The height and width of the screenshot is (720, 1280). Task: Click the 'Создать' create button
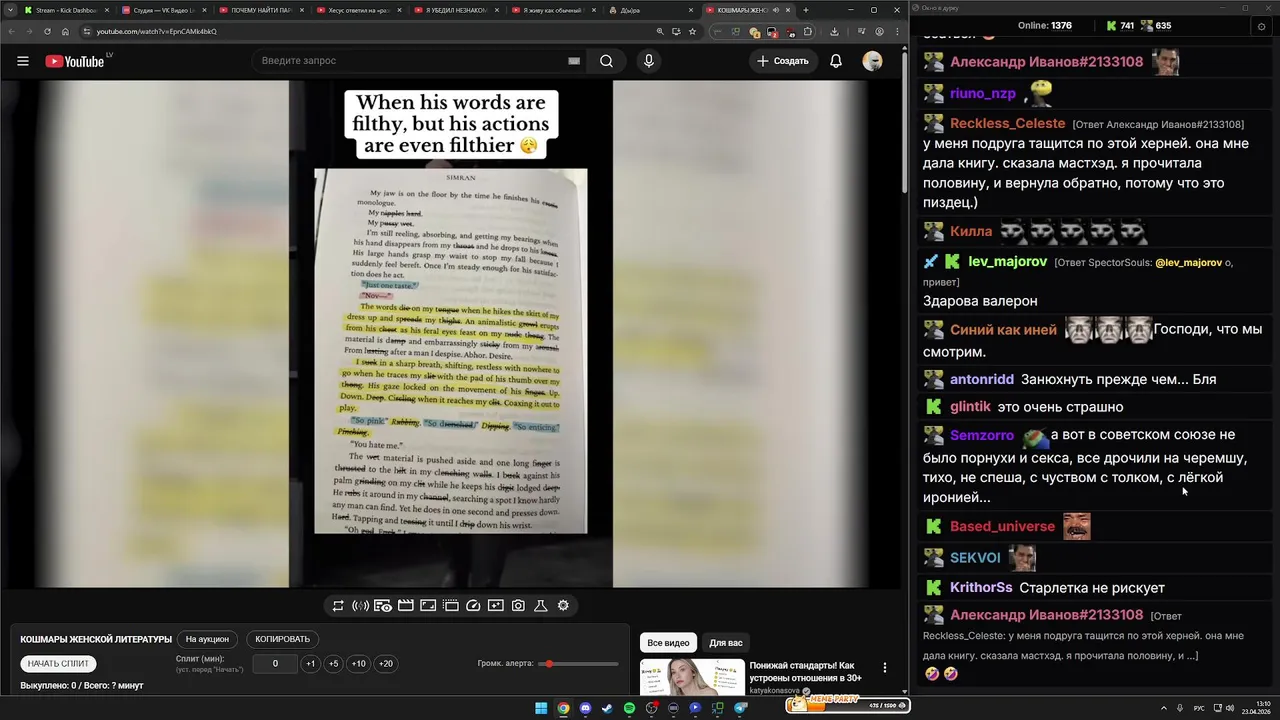783,61
